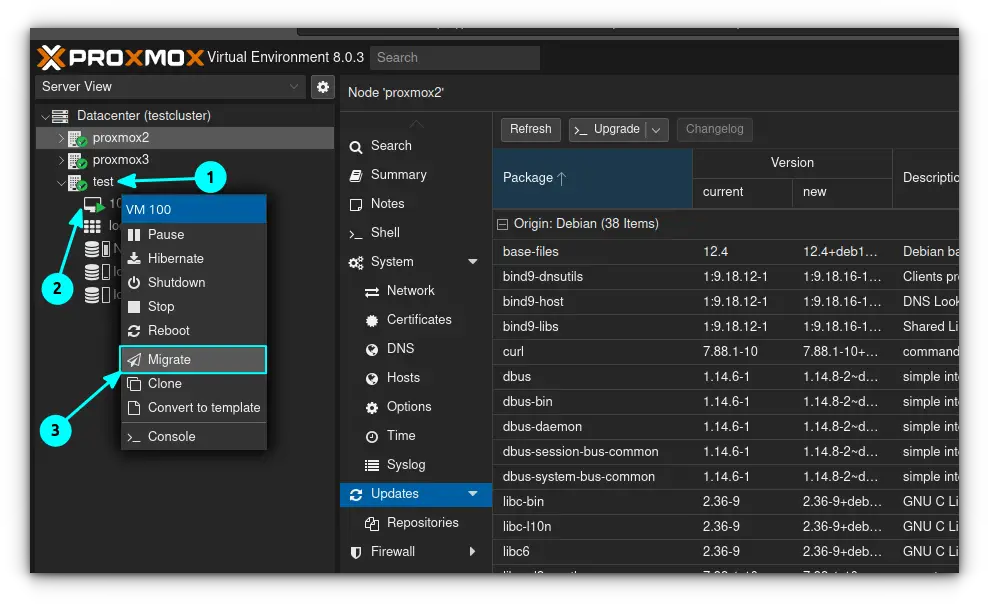Select Convert to template menu entry
This screenshot has width=989, height=605.
click(193, 408)
